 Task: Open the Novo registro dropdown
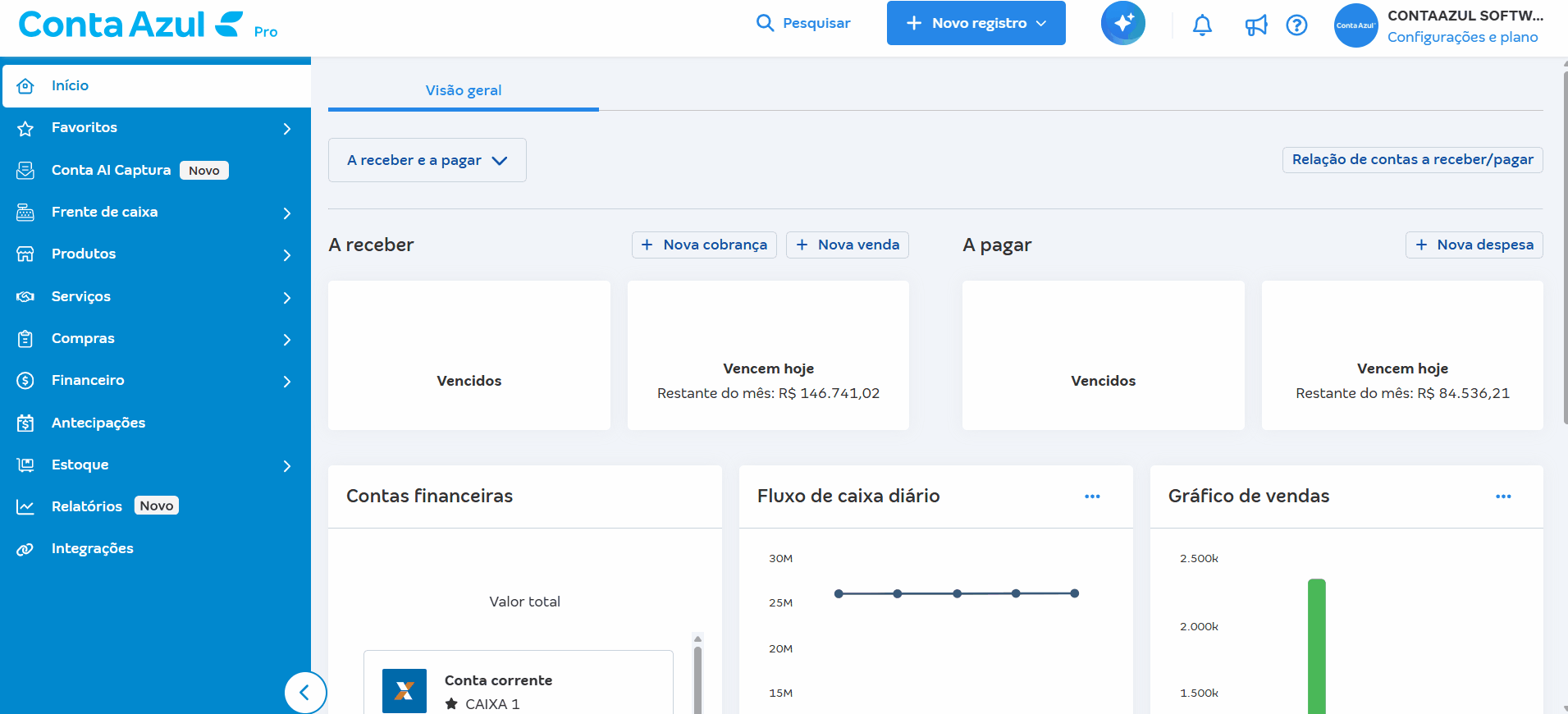coord(976,23)
